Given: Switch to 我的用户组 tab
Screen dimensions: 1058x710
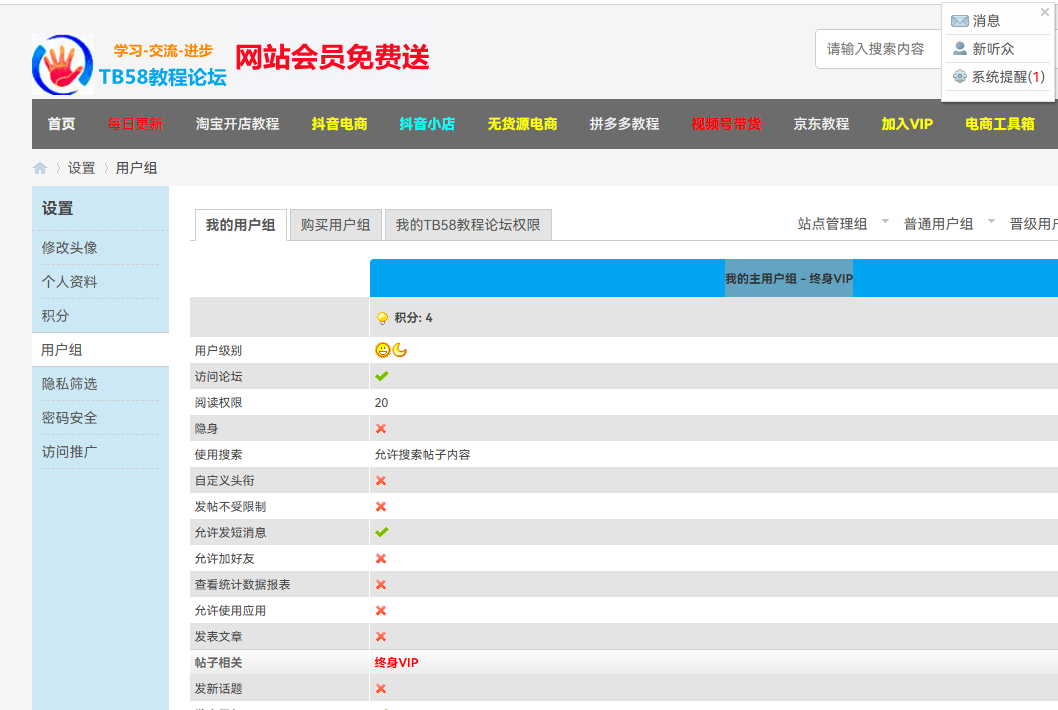Looking at the screenshot, I should (x=241, y=225).
